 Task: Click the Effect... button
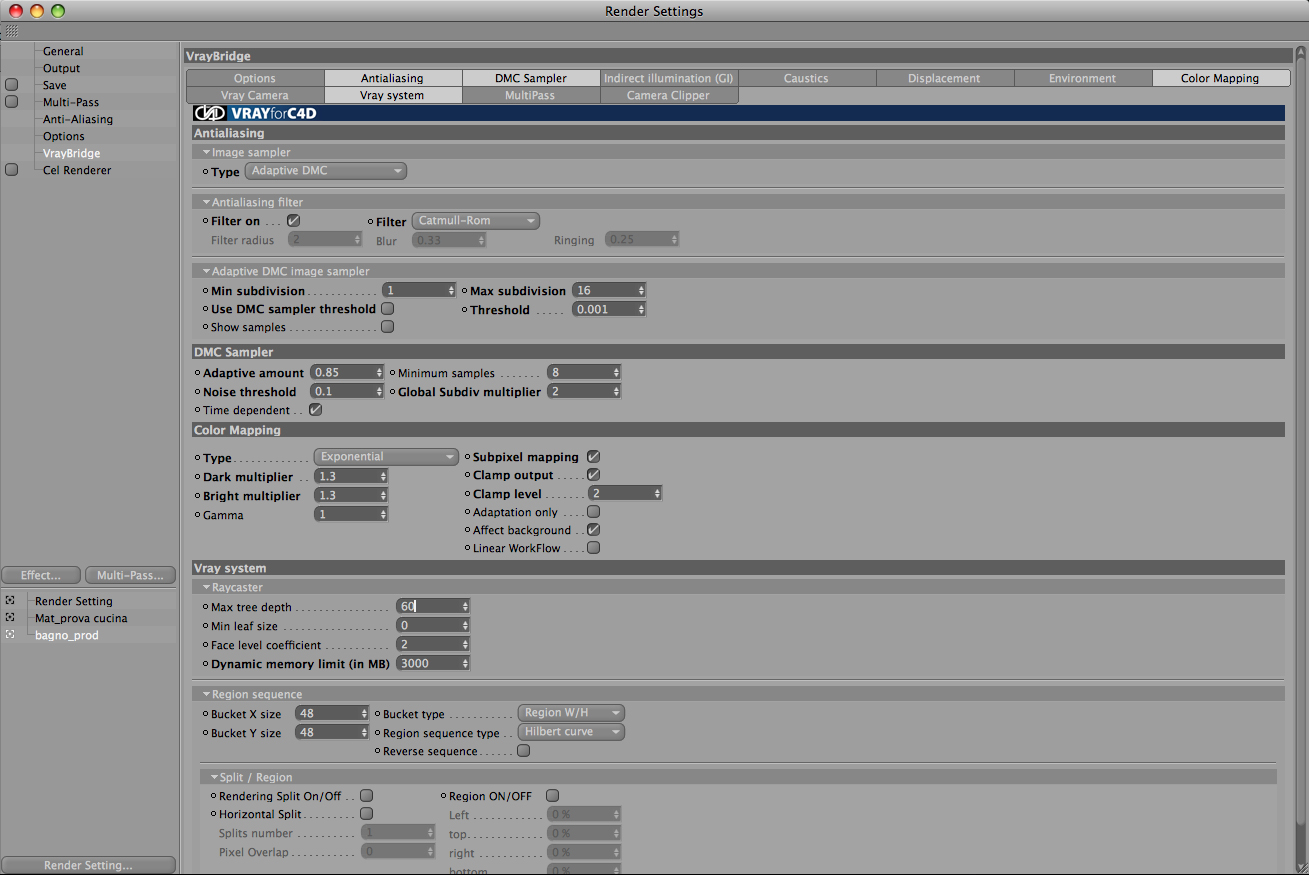tap(41, 575)
